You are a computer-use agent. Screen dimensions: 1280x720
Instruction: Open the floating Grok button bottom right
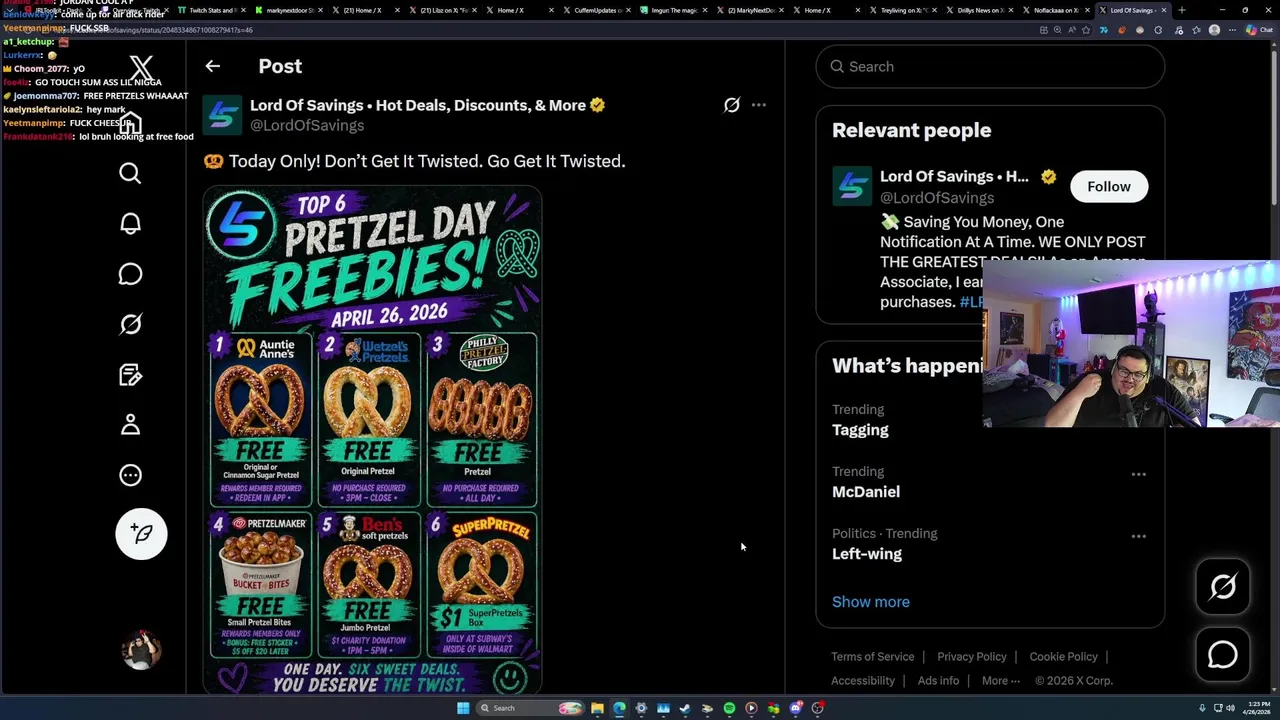pyautogui.click(x=1223, y=587)
